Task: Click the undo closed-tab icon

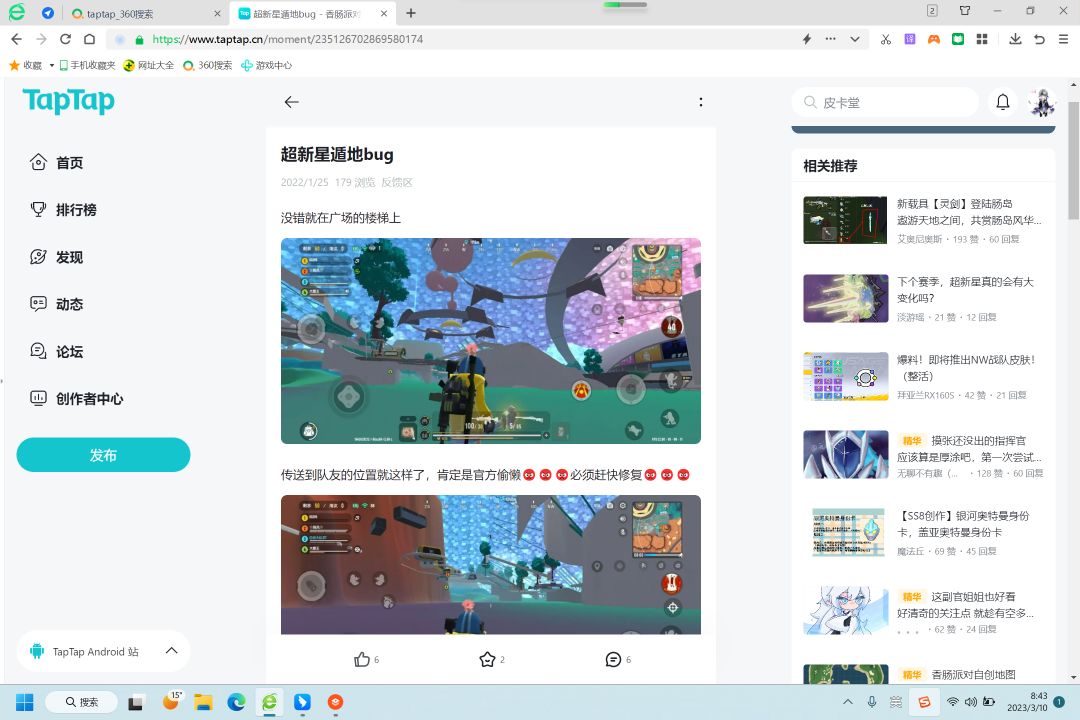Action: pyautogui.click(x=1039, y=39)
